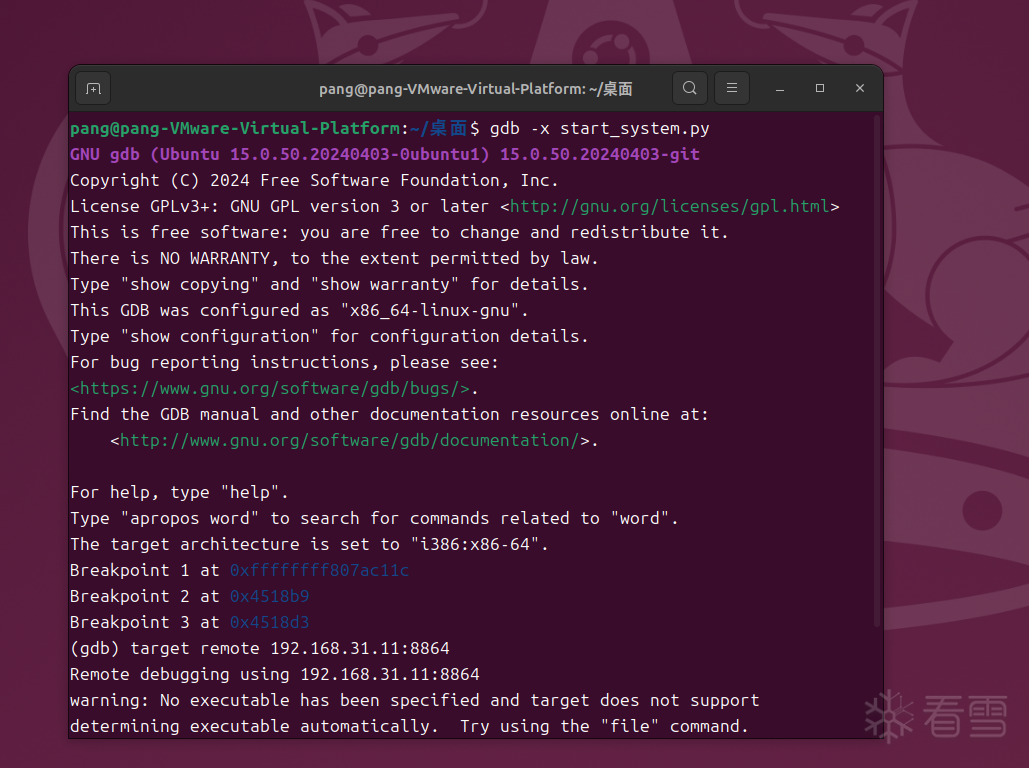The height and width of the screenshot is (768, 1029).
Task: Click the pang@pang-VMware-Virtual-Platform shell prompt
Action: (235, 128)
